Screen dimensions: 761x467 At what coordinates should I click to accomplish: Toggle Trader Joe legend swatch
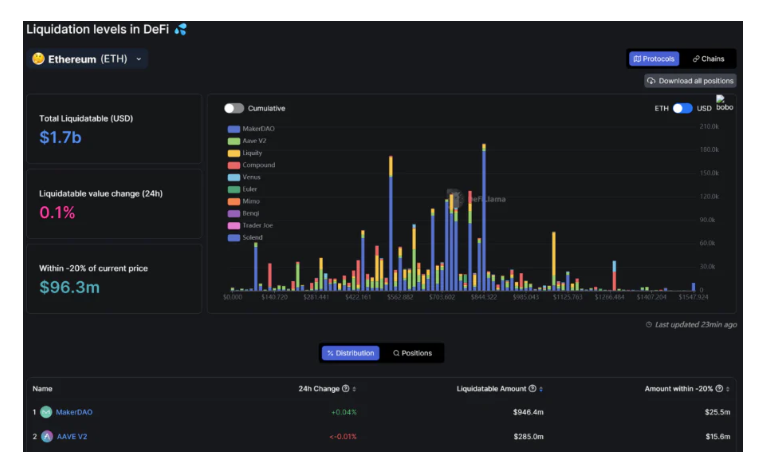coord(234,226)
